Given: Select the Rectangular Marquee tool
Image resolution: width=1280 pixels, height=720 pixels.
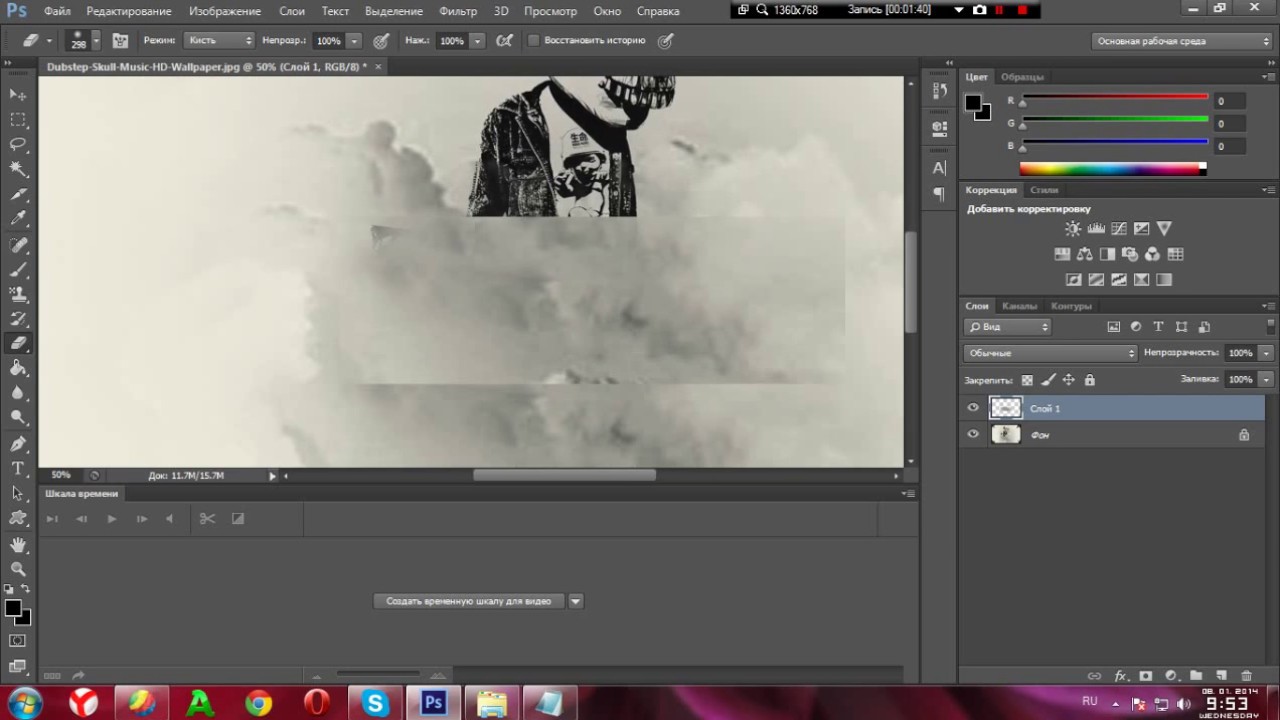Looking at the screenshot, I should point(18,119).
